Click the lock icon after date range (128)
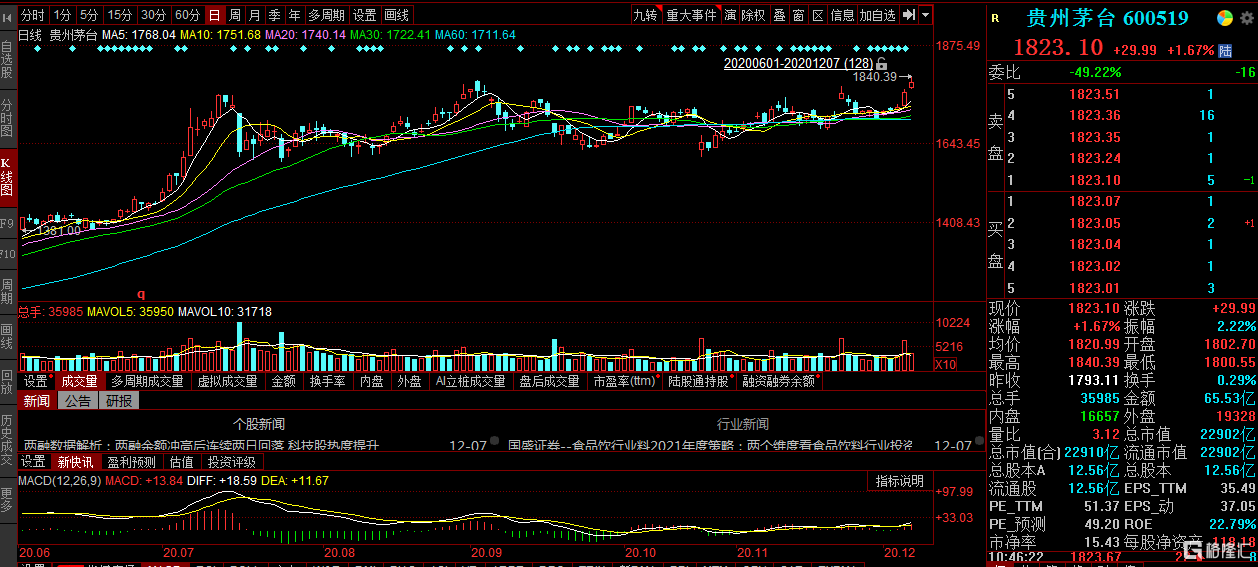The height and width of the screenshot is (567, 1258). click(x=882, y=63)
